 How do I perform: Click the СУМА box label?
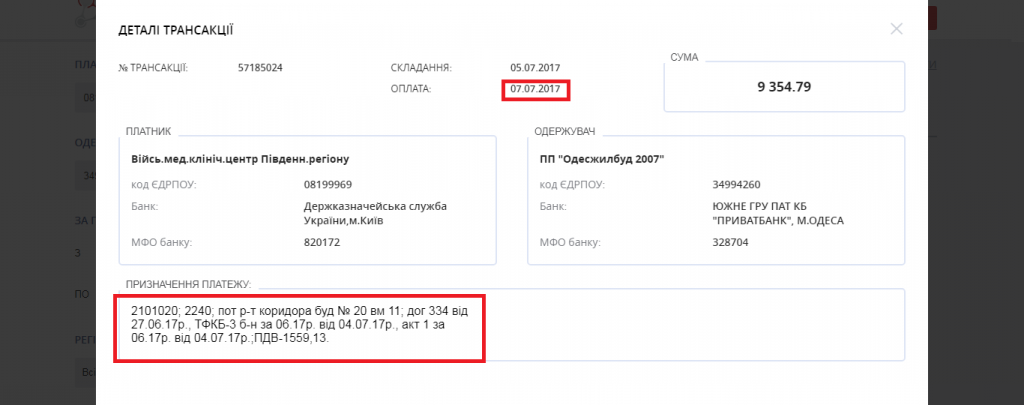pyautogui.click(x=686, y=57)
